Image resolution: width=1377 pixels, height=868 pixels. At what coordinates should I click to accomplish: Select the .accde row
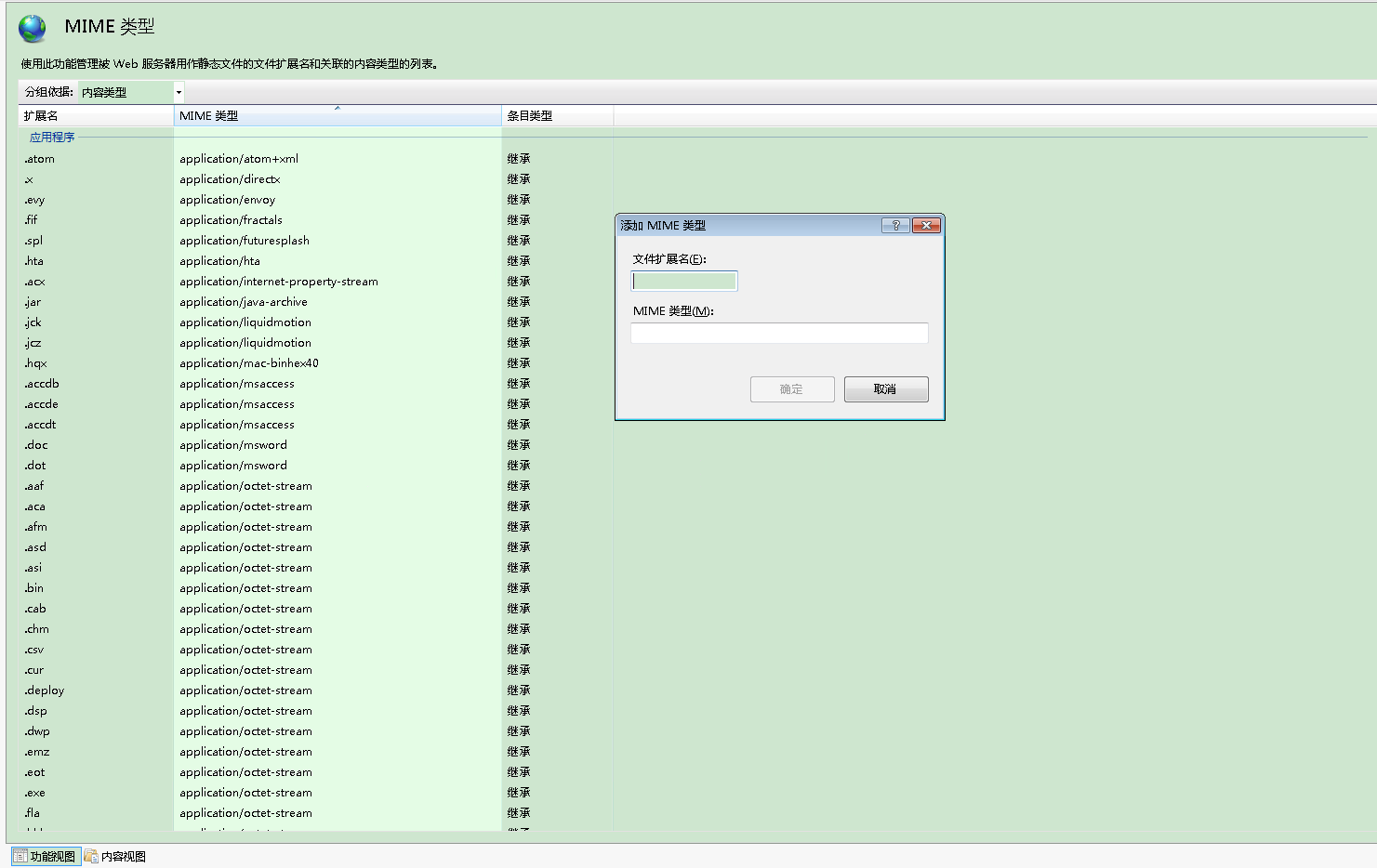316,404
